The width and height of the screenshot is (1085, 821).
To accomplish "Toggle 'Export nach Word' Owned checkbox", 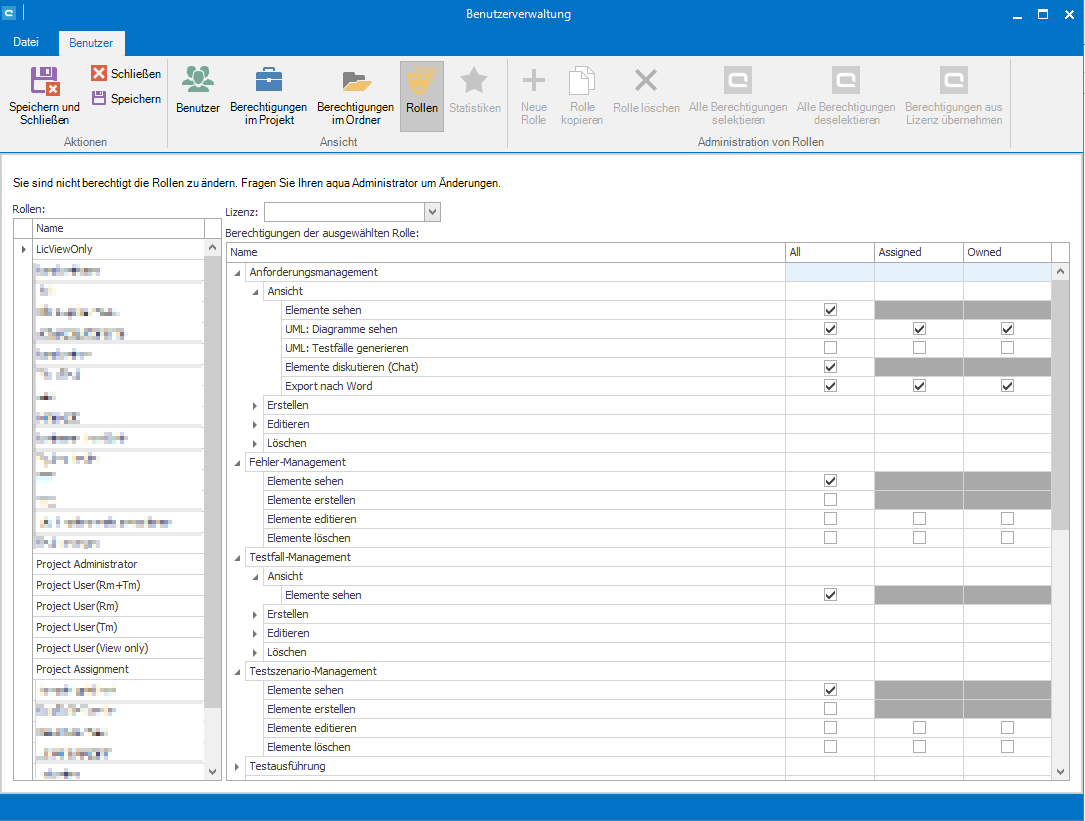I will coord(1007,386).
